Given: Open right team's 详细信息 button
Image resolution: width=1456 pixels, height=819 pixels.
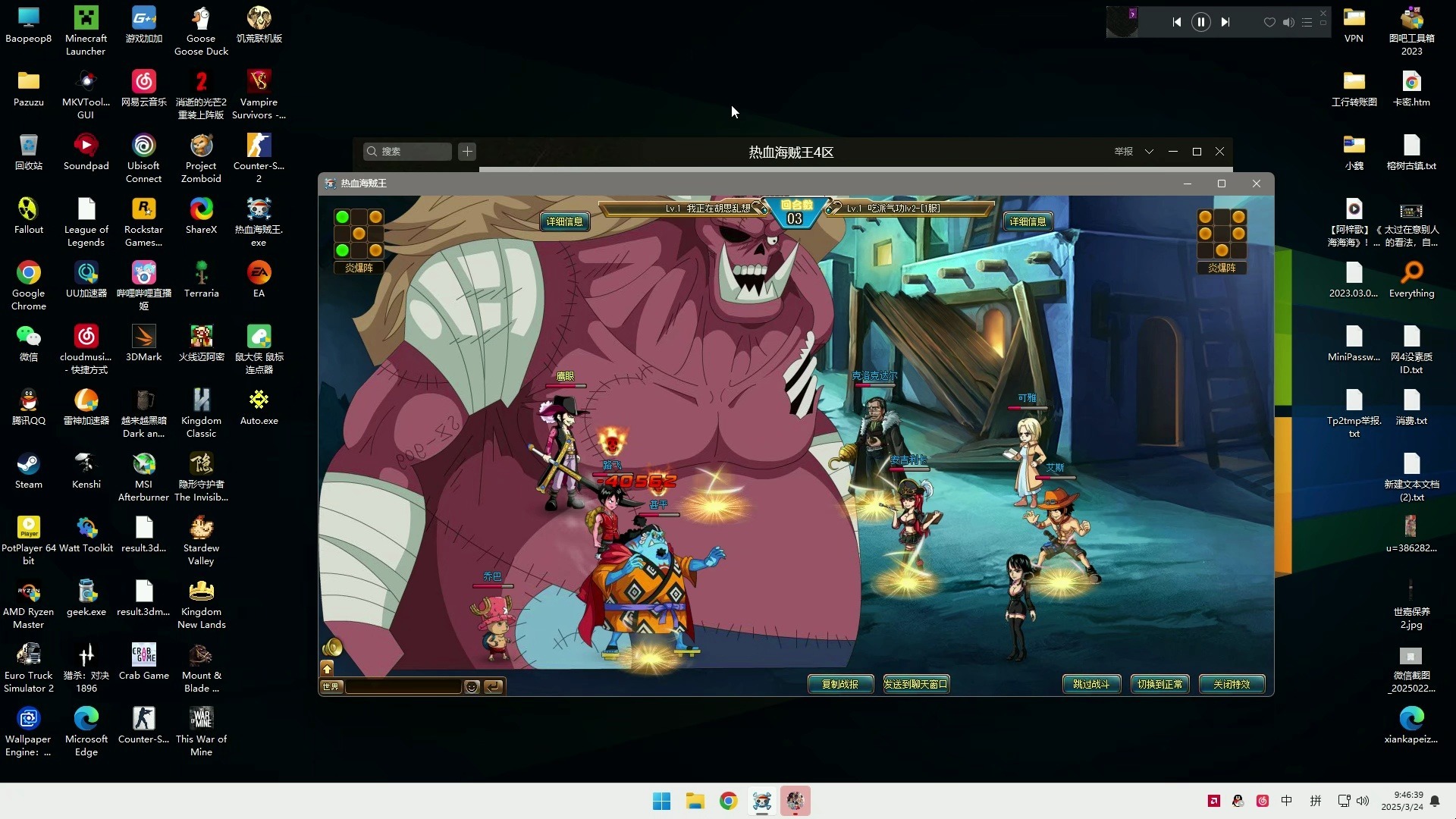Looking at the screenshot, I should tap(1028, 221).
